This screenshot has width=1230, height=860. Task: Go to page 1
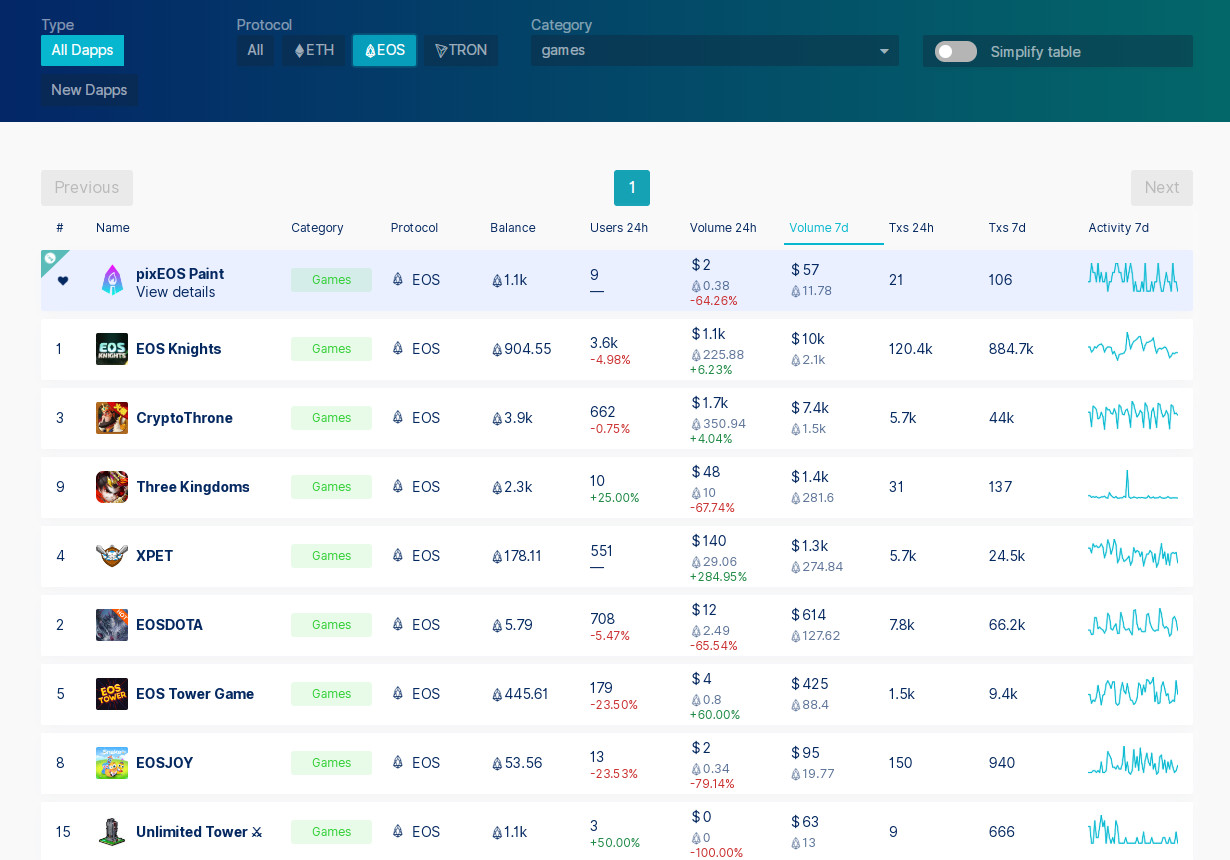(632, 188)
